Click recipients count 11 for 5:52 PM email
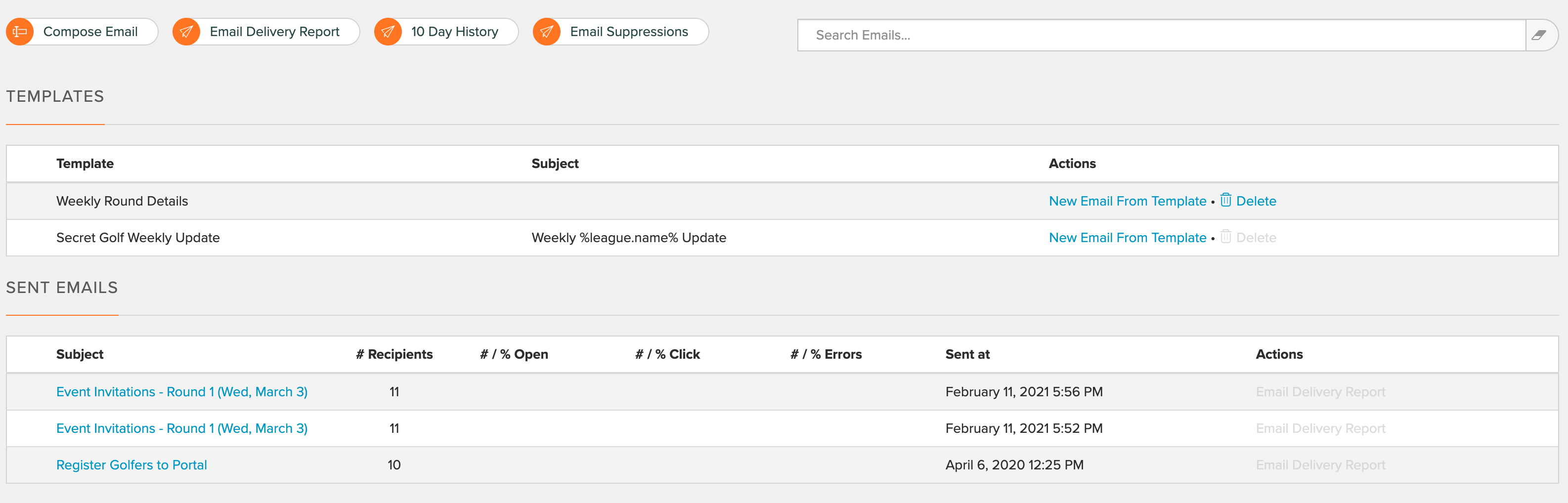The image size is (1568, 503). tap(394, 429)
